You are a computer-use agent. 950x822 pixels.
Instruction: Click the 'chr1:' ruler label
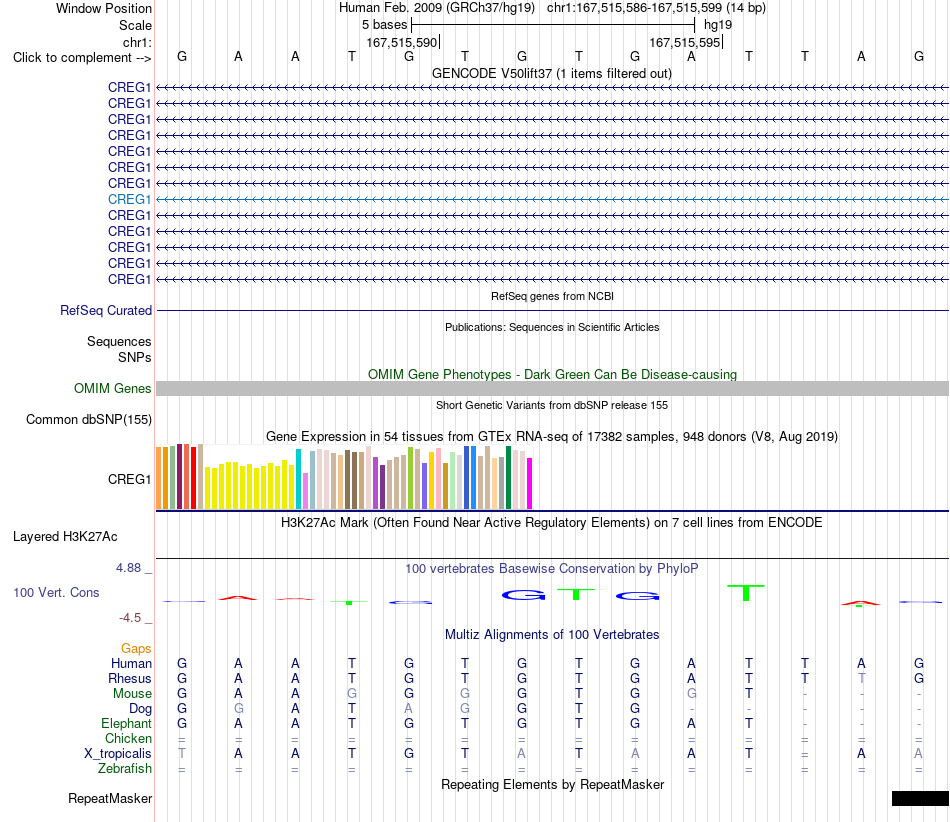point(137,42)
